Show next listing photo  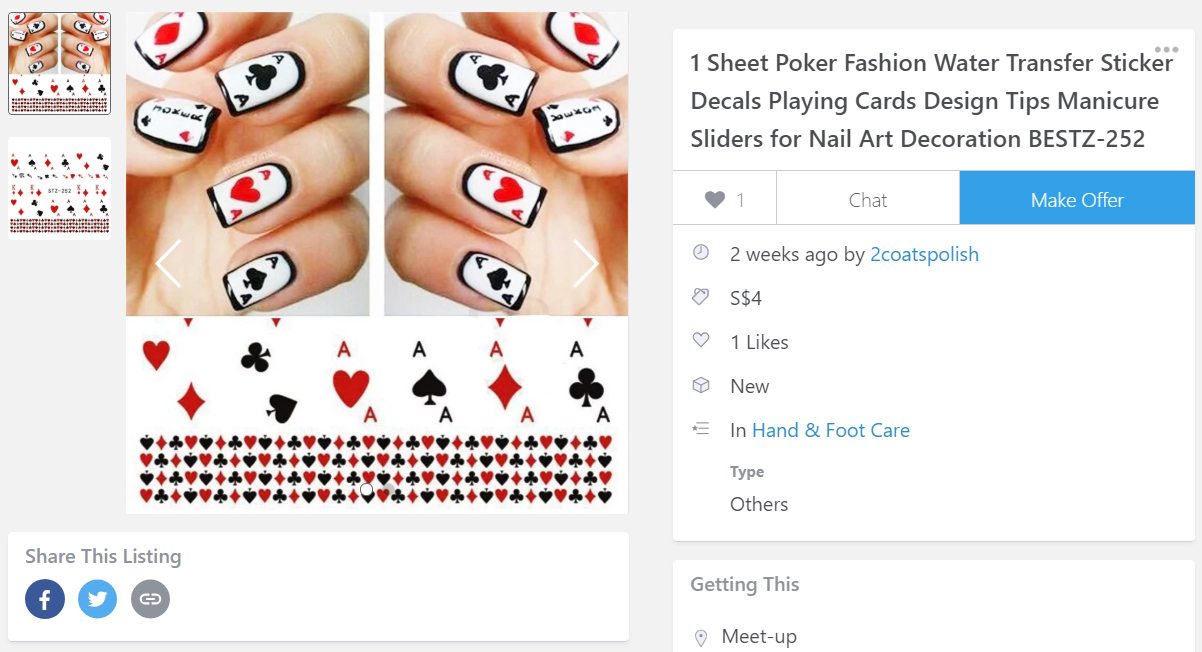click(585, 263)
